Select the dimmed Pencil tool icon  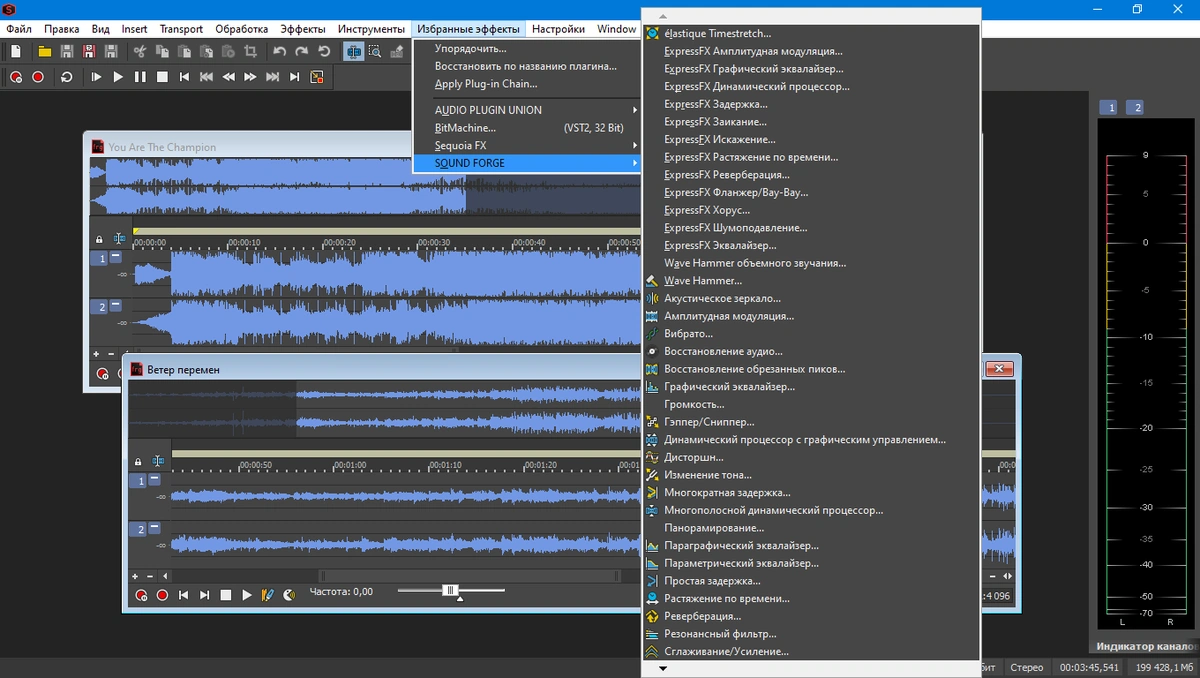click(x=397, y=51)
